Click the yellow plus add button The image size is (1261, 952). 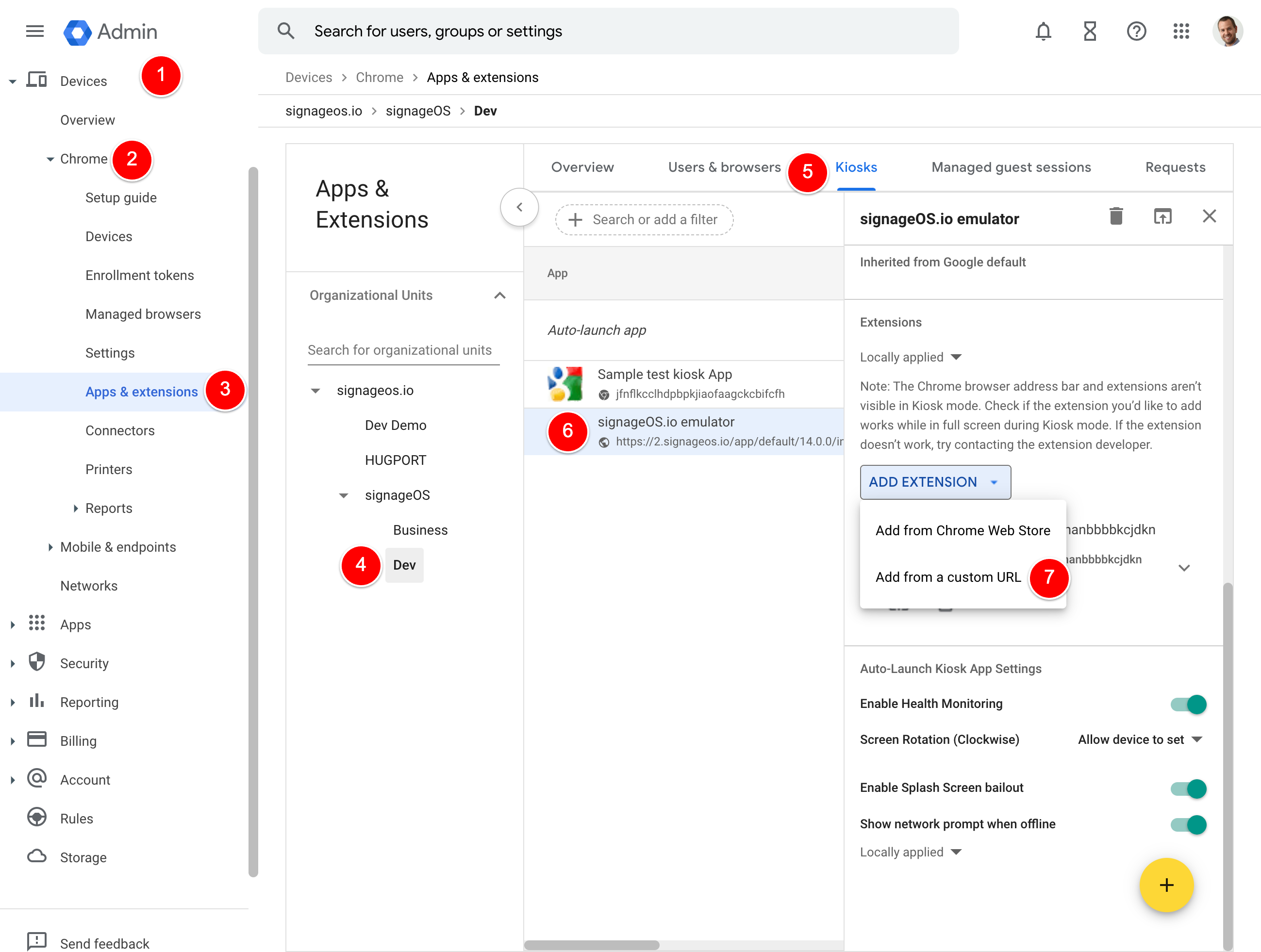[x=1166, y=885]
